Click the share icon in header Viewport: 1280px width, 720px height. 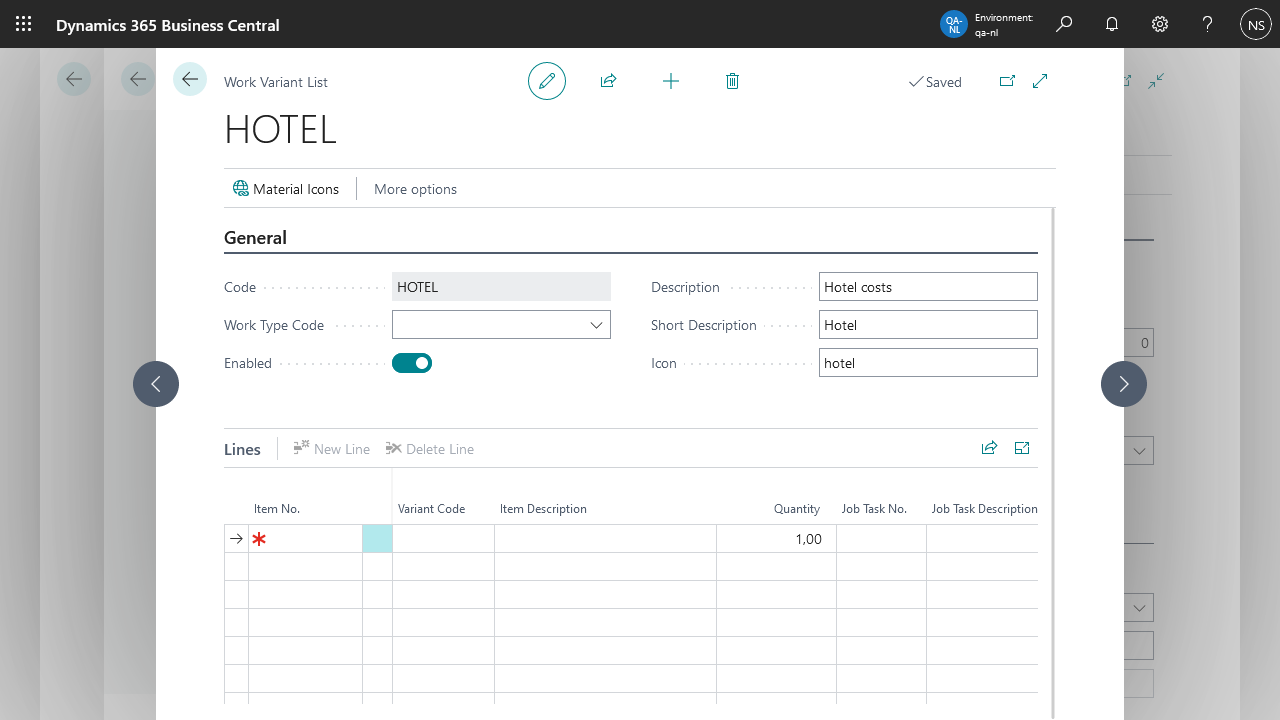pos(608,81)
